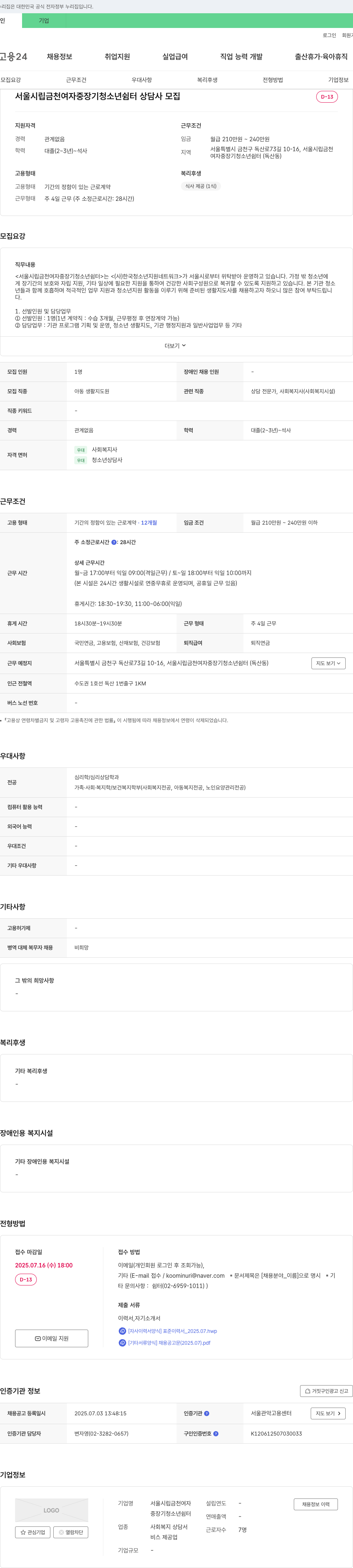Jump to the 기업정보 section tab
The height and width of the screenshot is (1568, 353).
click(x=338, y=80)
